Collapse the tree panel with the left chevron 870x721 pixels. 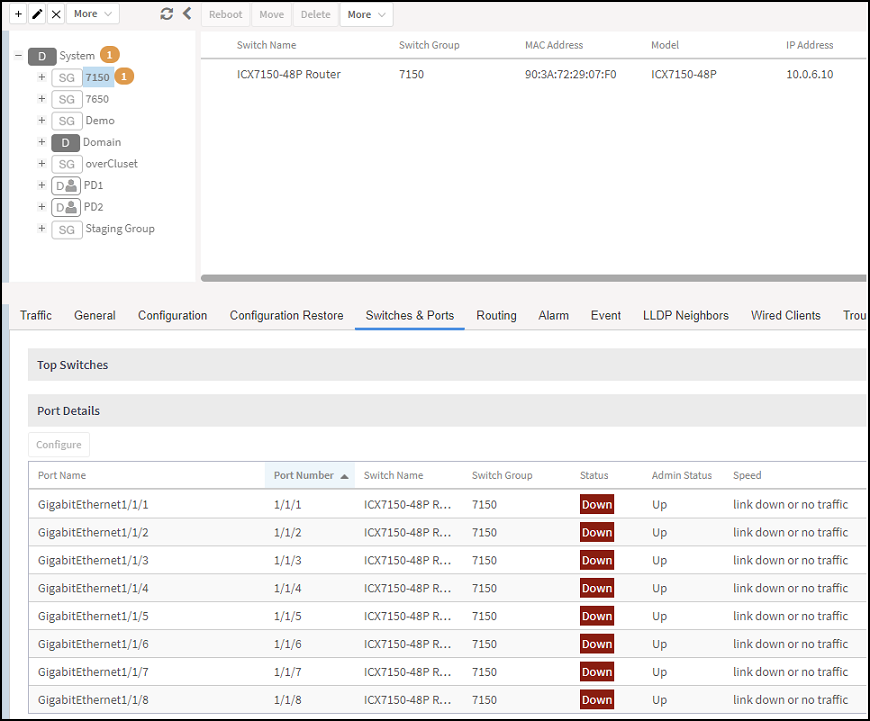pos(187,13)
